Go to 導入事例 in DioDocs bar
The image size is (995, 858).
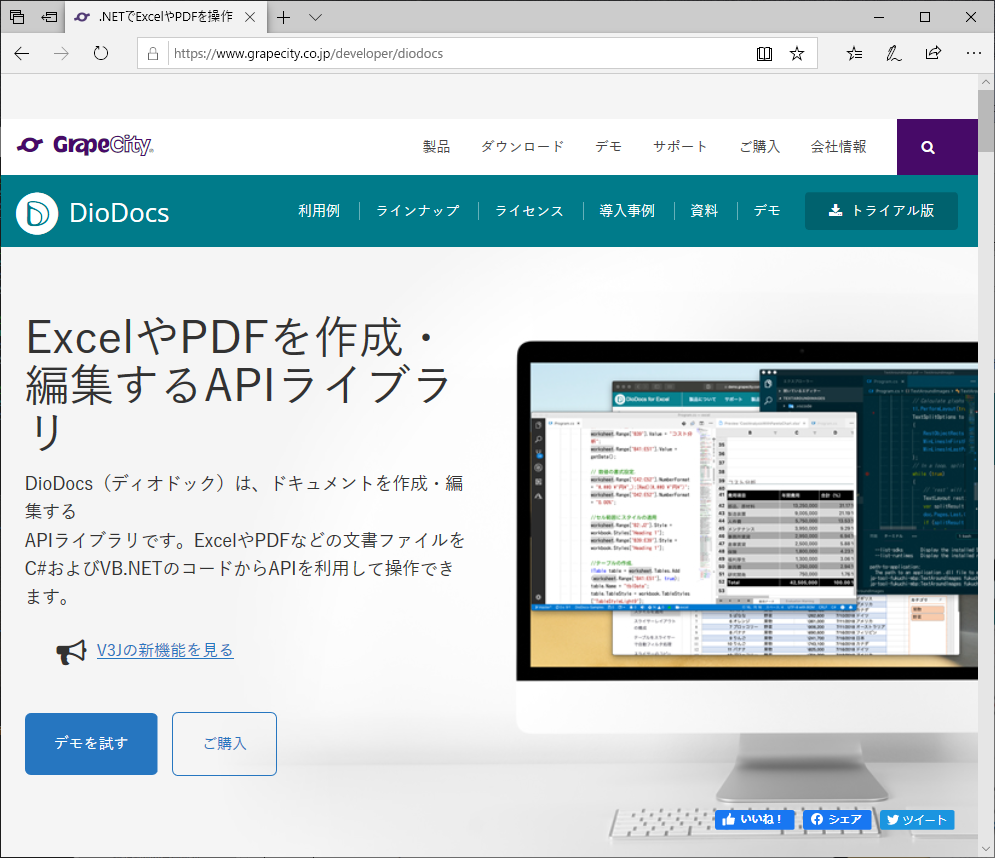627,211
